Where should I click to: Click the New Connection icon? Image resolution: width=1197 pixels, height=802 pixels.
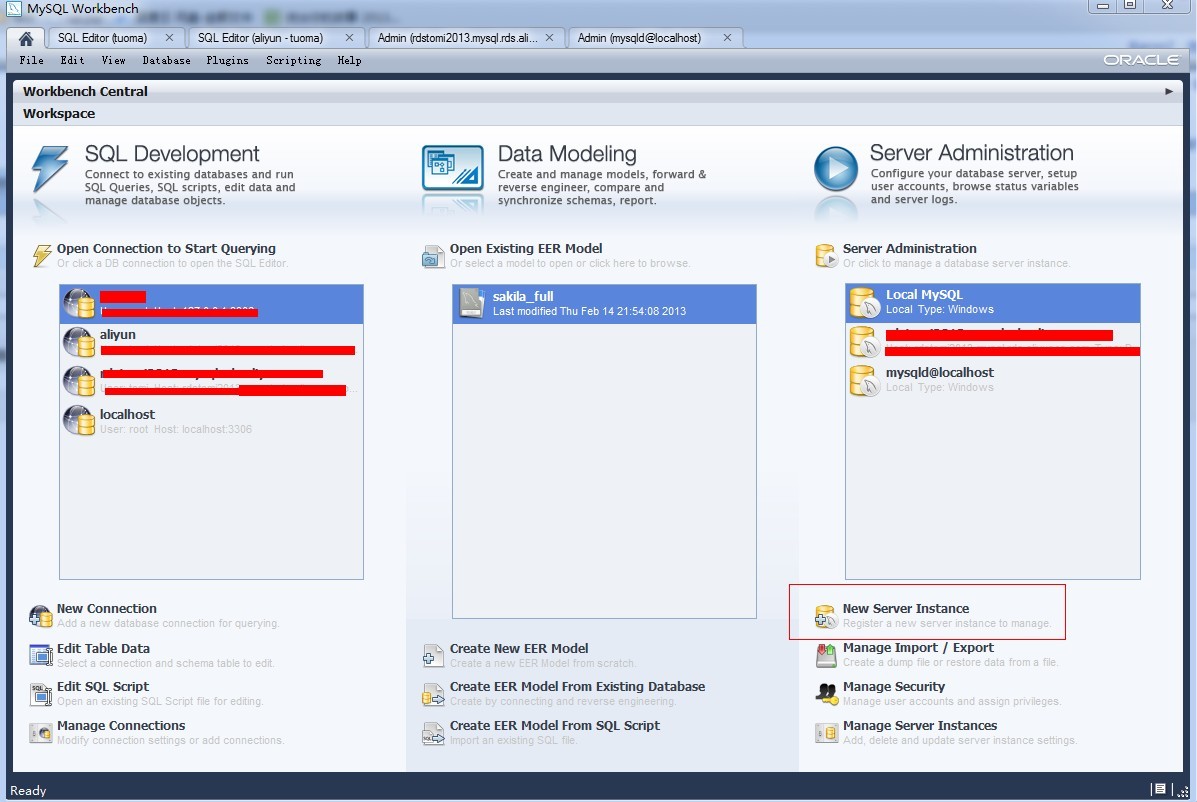click(40, 616)
